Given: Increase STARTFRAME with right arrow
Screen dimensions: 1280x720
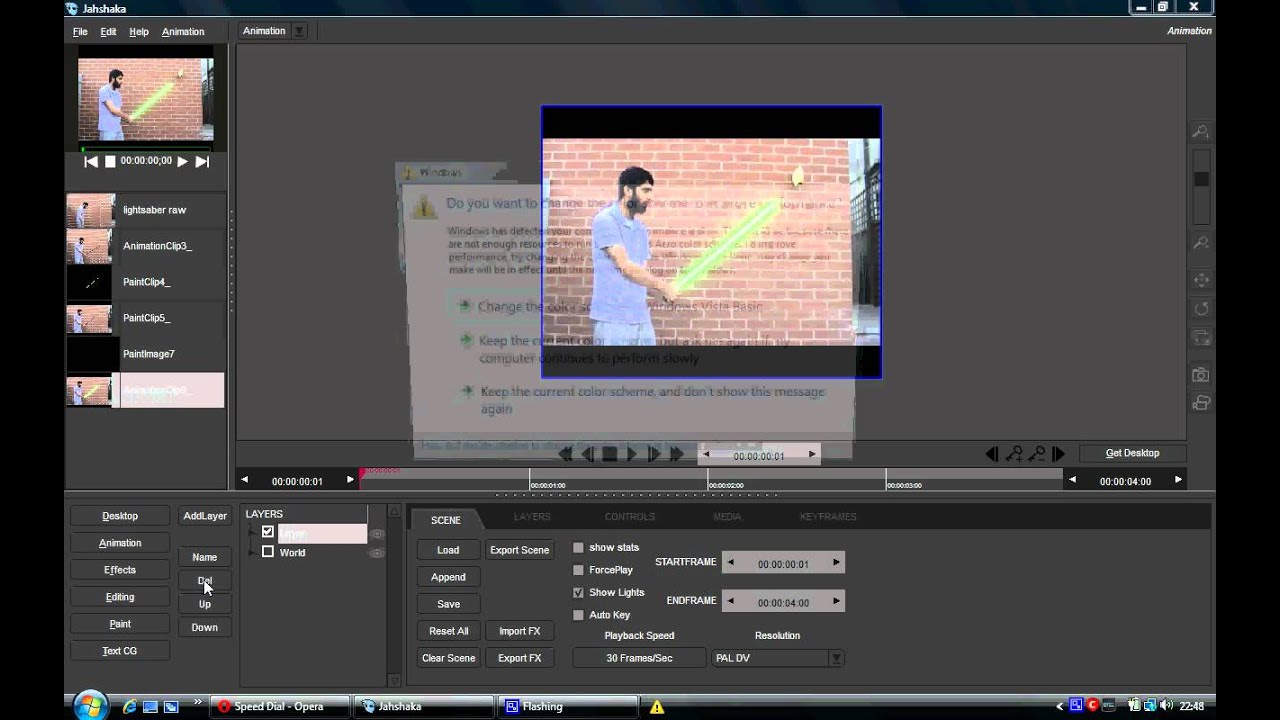Looking at the screenshot, I should pos(836,563).
